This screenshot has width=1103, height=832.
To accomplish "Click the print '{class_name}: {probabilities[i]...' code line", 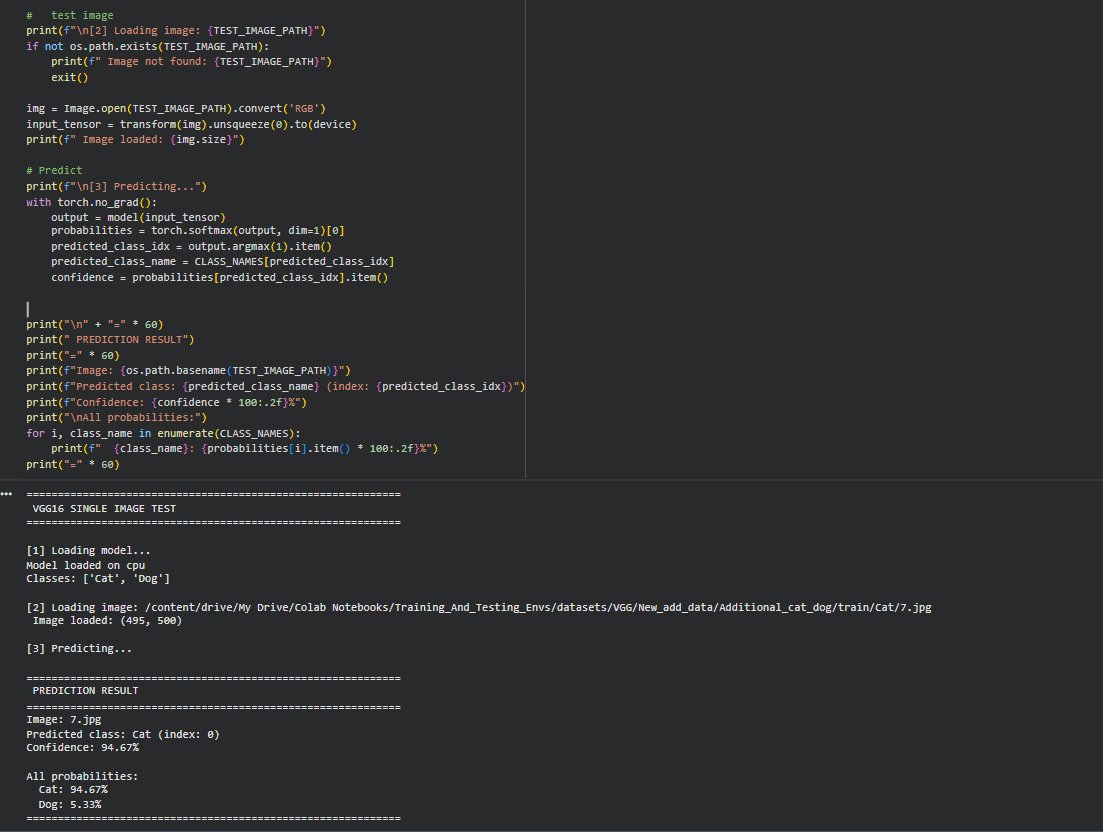I will pyautogui.click(x=245, y=449).
